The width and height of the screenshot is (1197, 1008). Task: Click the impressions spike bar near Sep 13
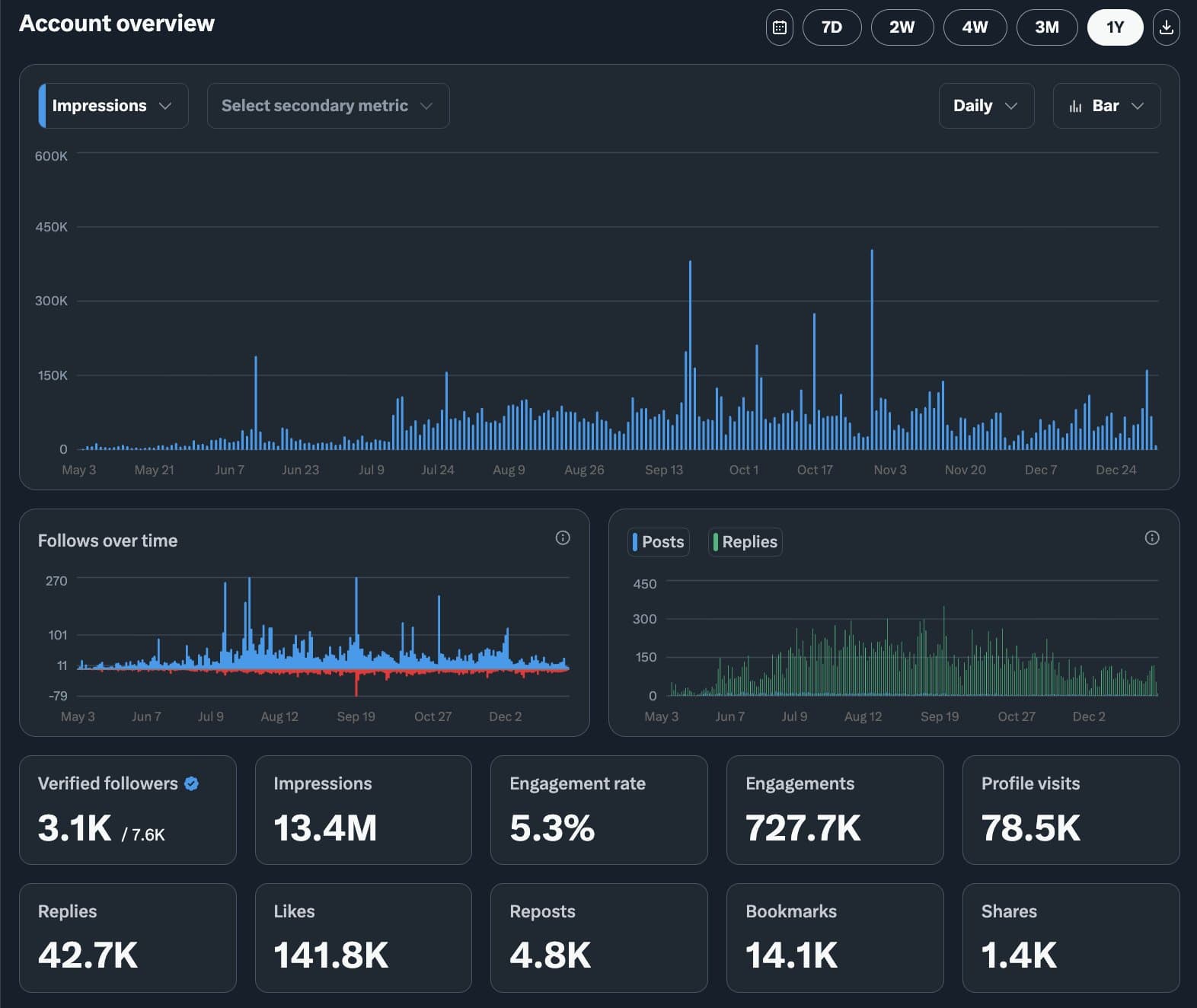coord(690,355)
